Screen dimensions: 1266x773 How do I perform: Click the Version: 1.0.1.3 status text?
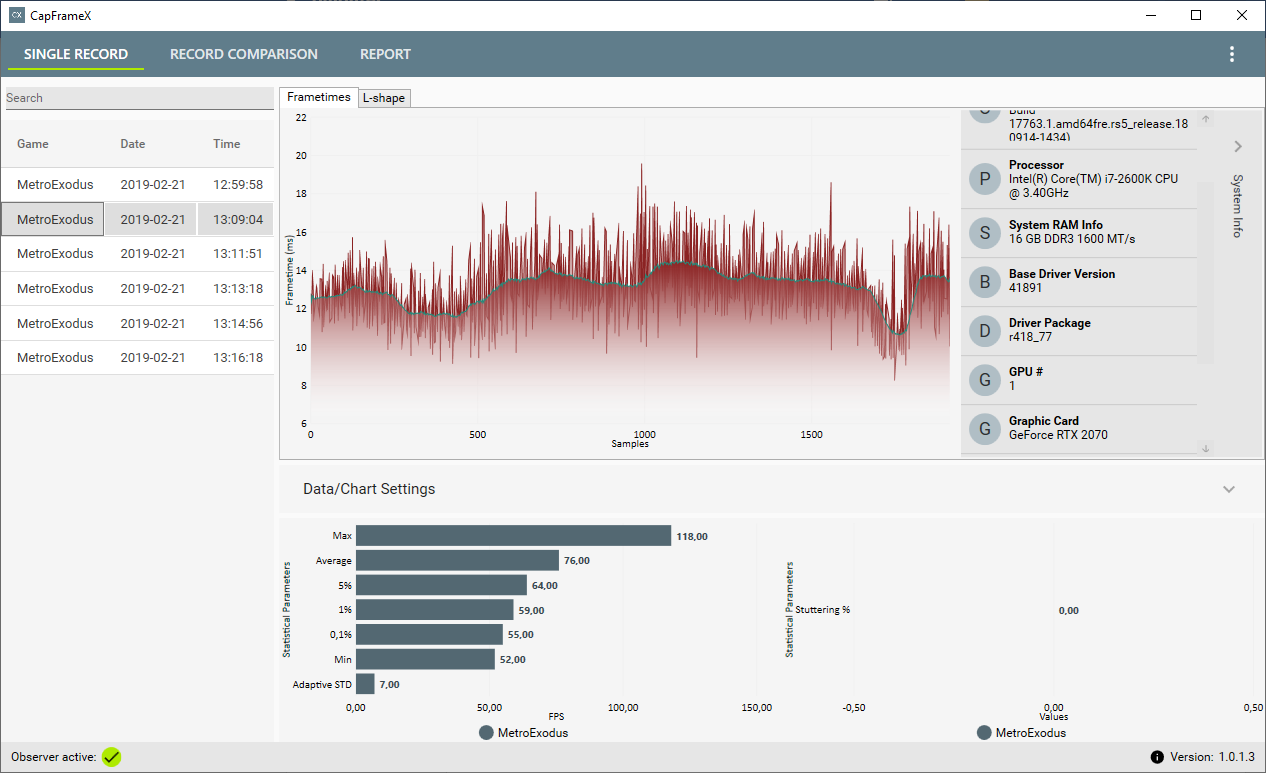[x=1212, y=757]
